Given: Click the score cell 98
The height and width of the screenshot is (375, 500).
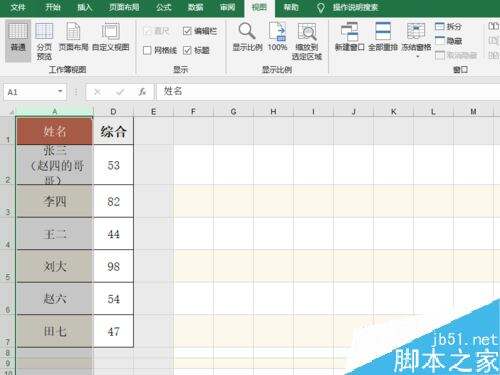Looking at the screenshot, I should tap(113, 266).
